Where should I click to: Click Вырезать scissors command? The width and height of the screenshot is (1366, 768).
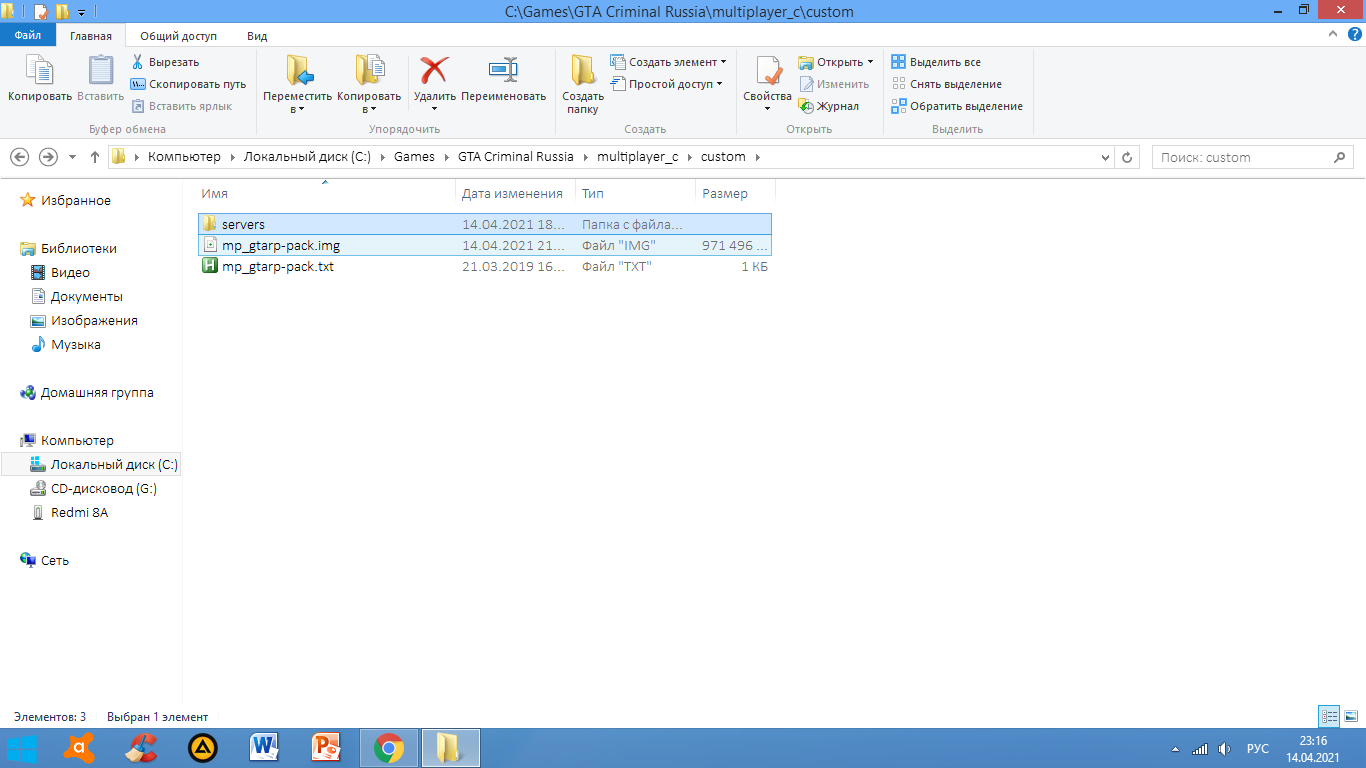click(x=165, y=62)
